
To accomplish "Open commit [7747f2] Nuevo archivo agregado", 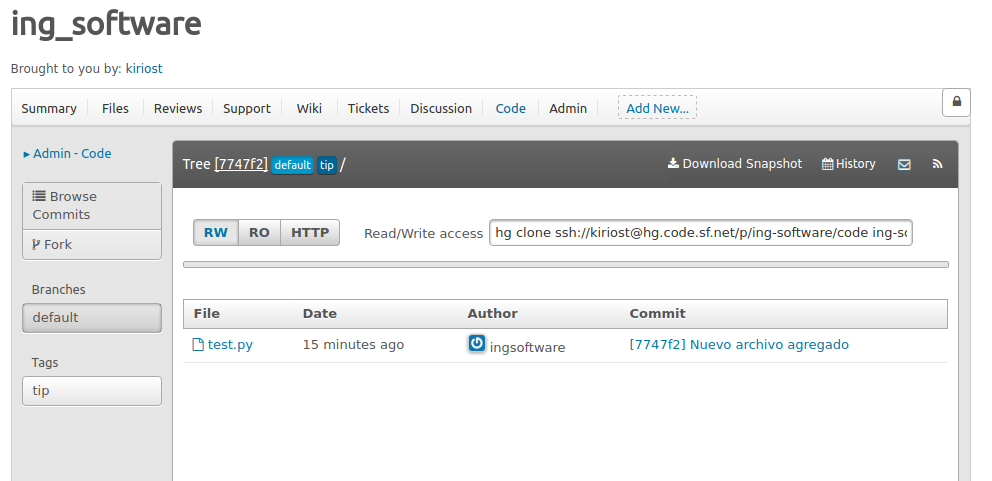I will 739,344.
